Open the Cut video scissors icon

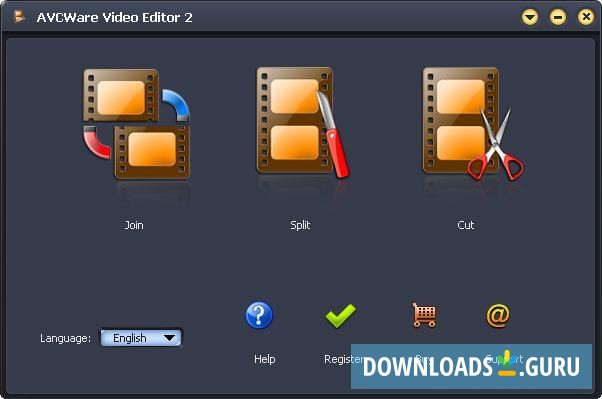(473, 124)
